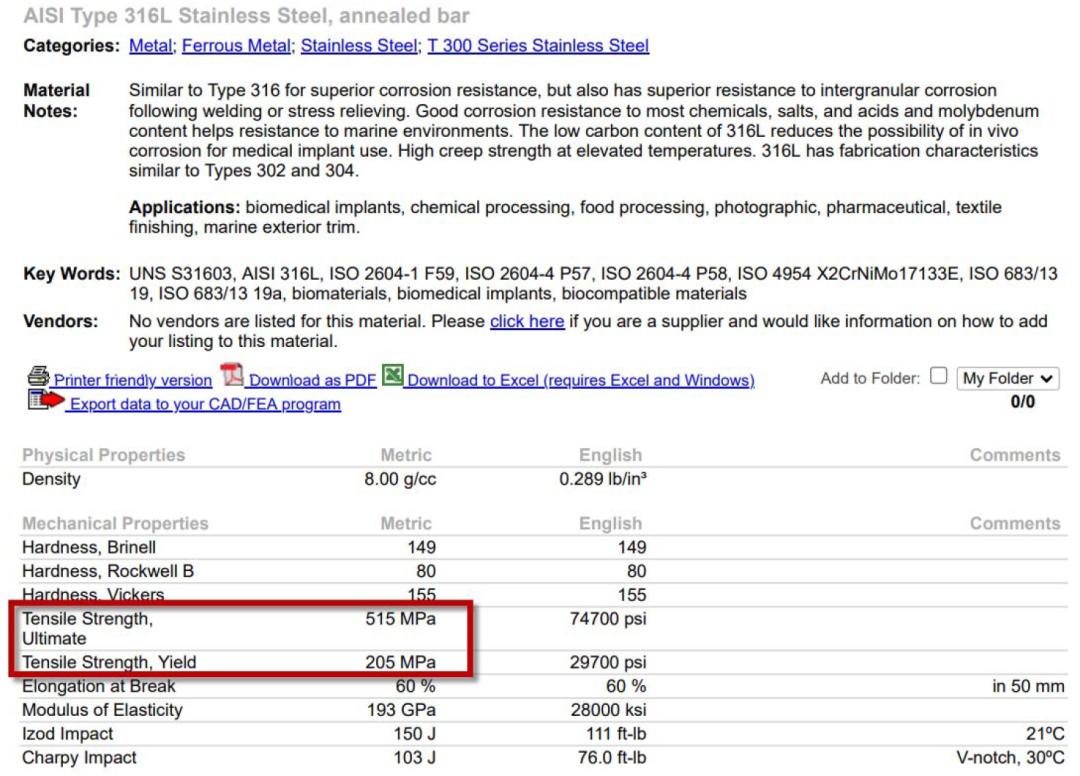Image resolution: width=1080 pixels, height=776 pixels.
Task: Select the 150 J Izod value
Action: click(x=415, y=734)
